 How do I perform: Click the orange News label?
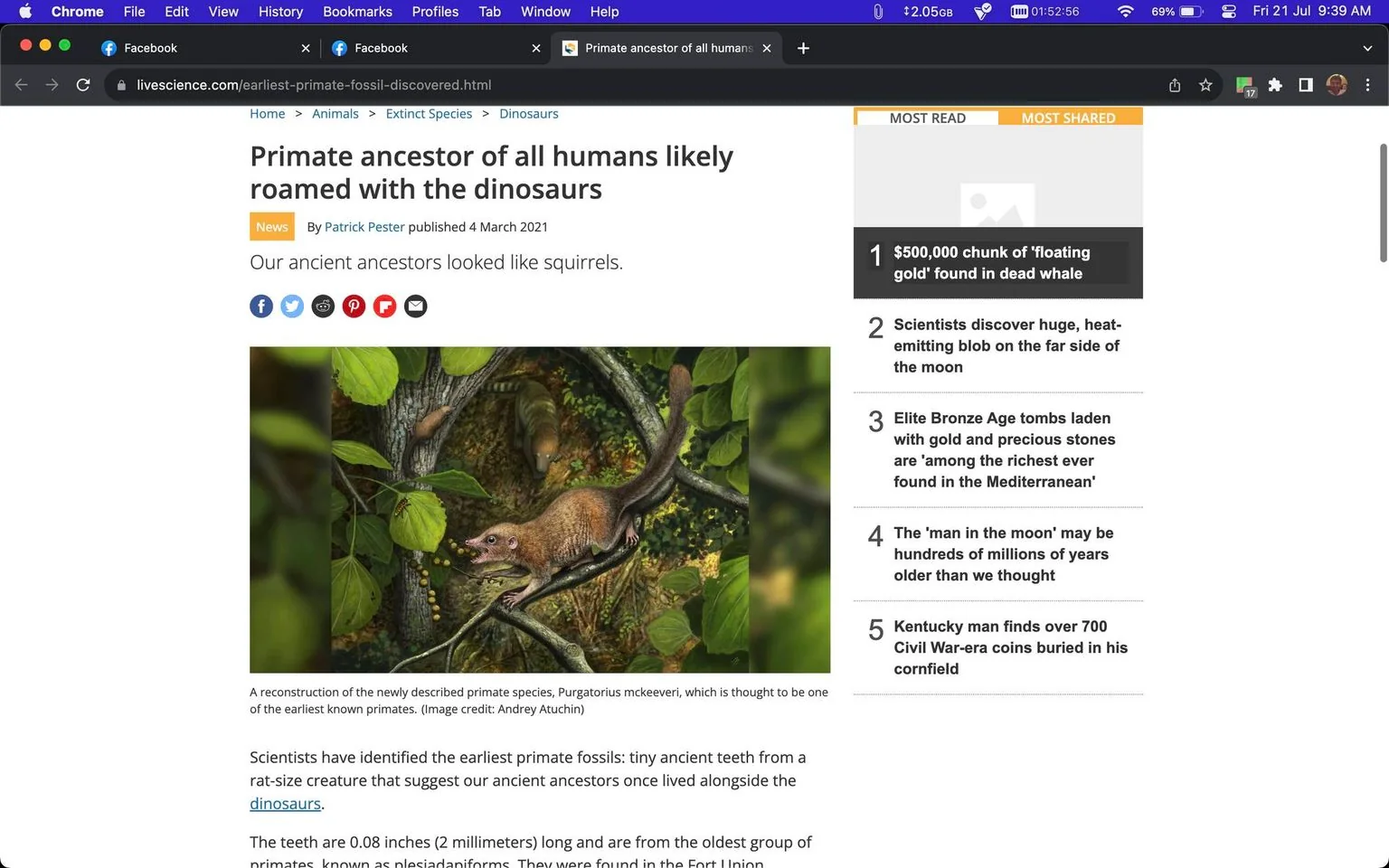point(272,227)
